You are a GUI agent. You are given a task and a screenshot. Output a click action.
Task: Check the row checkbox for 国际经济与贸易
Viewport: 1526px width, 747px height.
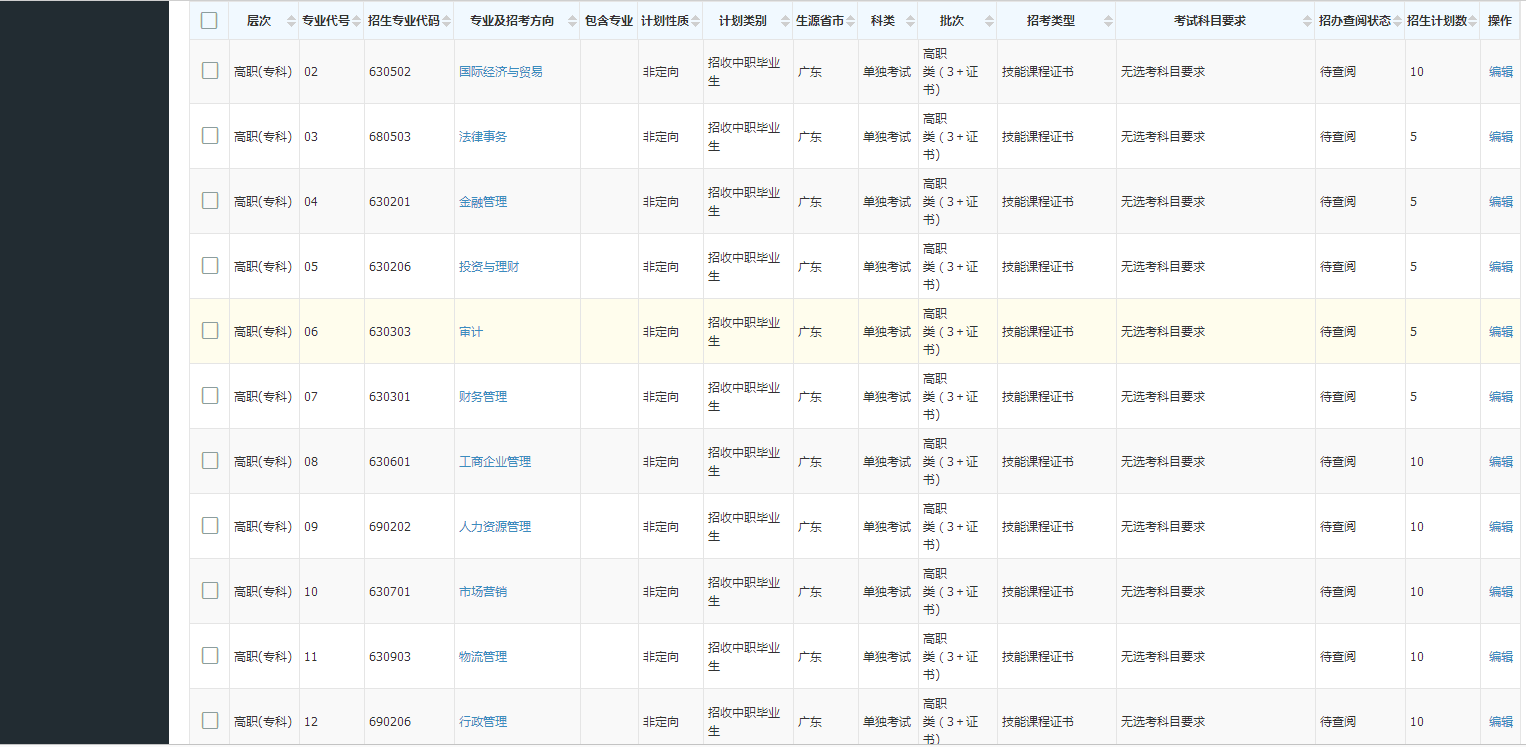[x=210, y=70]
